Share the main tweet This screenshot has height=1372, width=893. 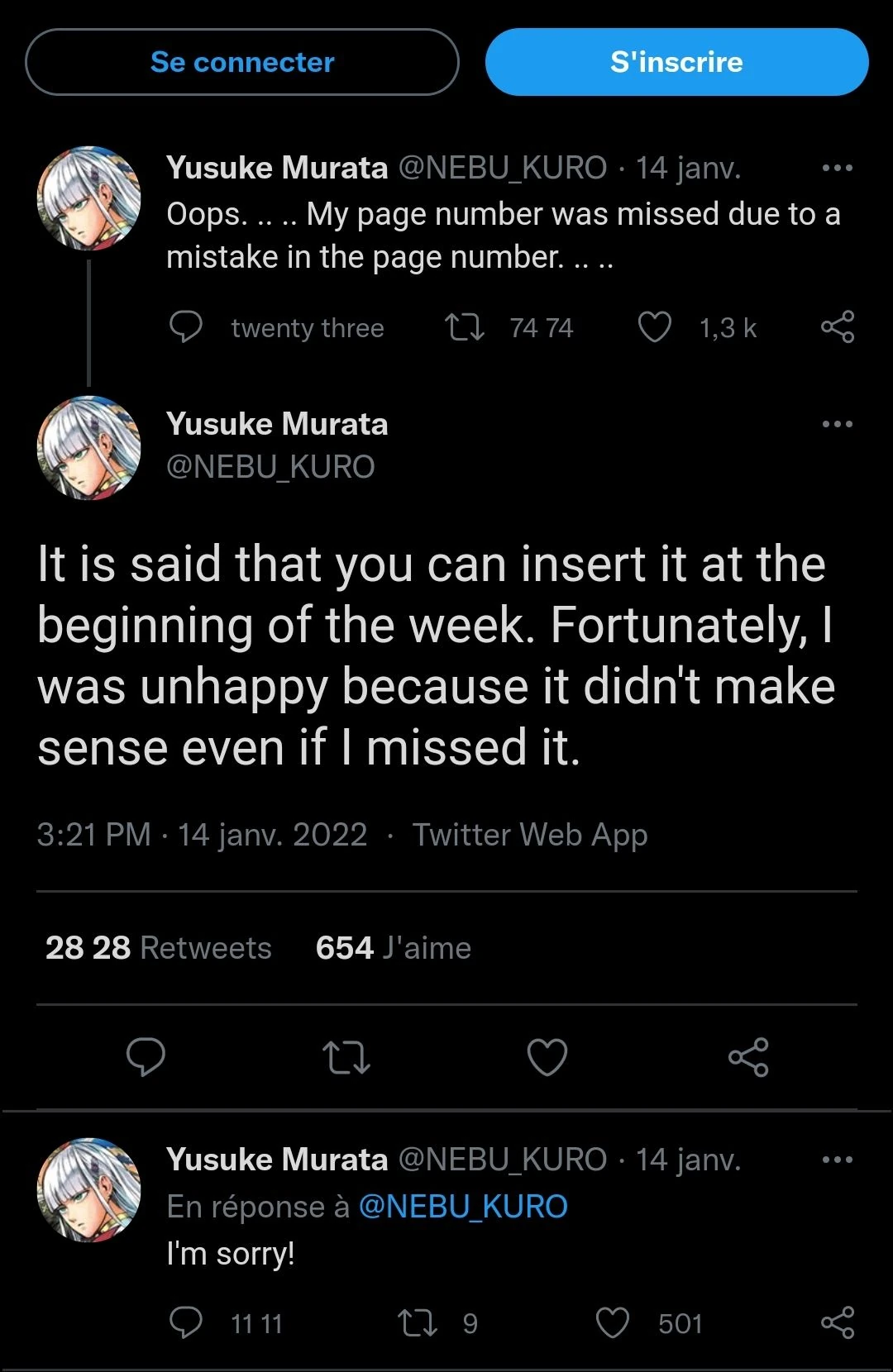(x=748, y=1057)
